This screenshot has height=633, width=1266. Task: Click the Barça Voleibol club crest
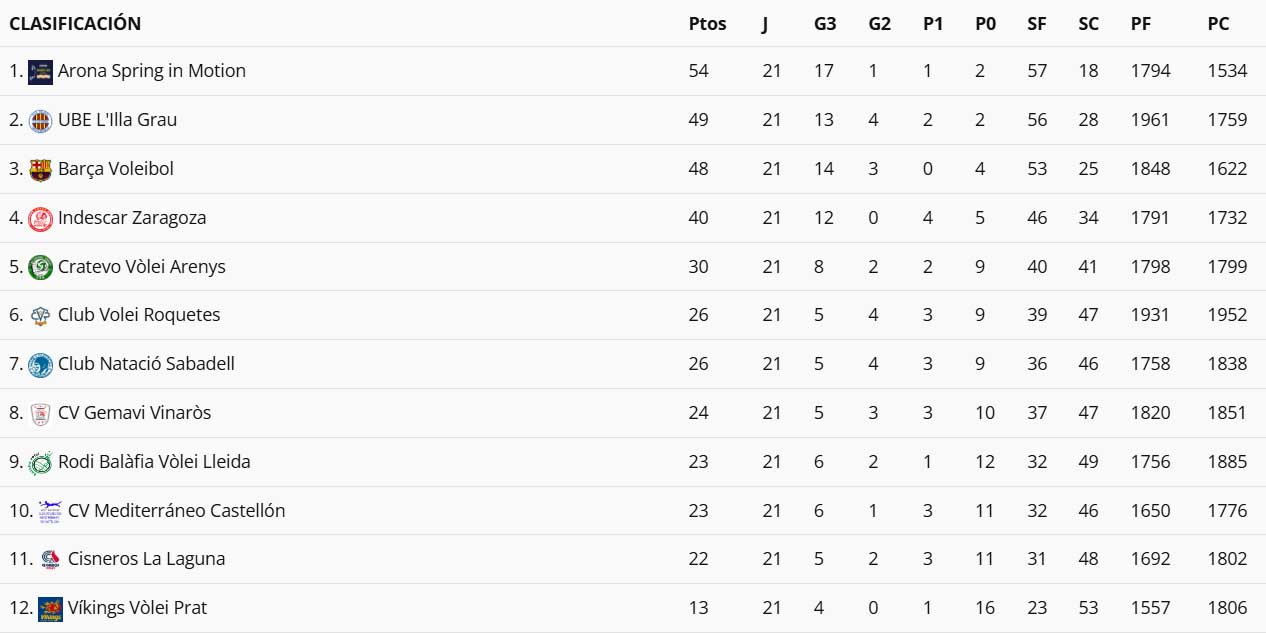point(40,170)
